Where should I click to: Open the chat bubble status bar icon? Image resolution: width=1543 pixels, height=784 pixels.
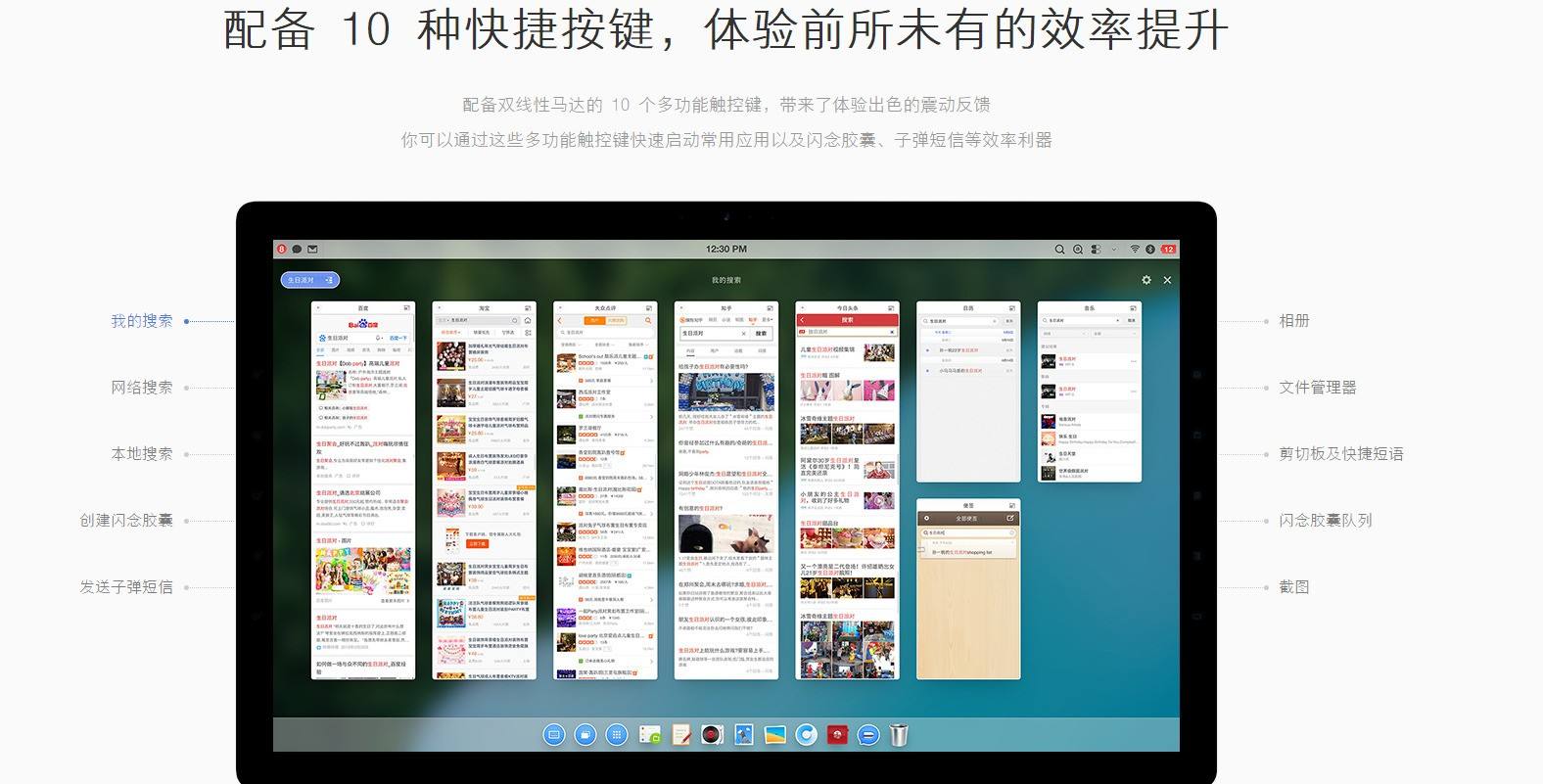297,249
